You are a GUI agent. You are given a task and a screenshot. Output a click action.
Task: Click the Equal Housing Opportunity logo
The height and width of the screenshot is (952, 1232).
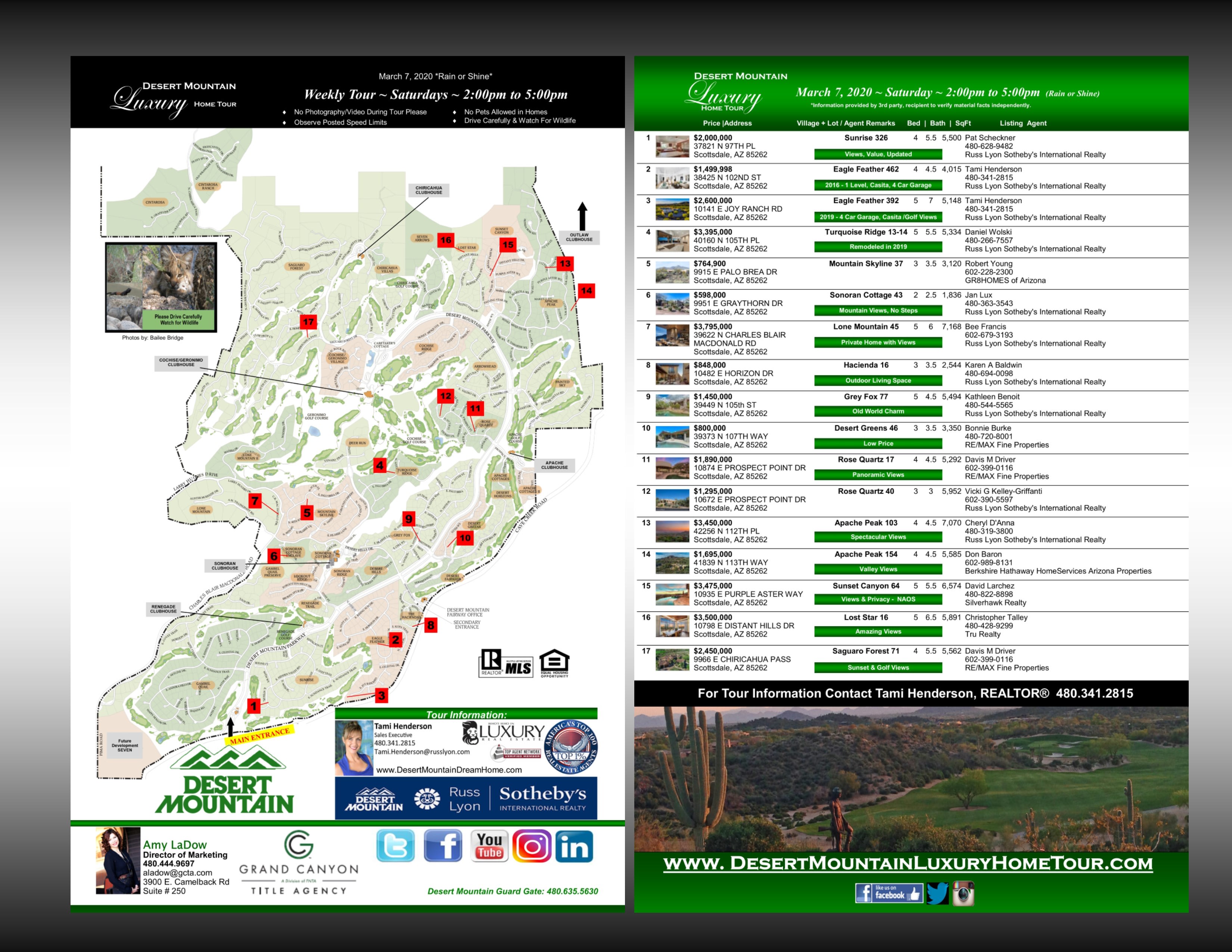tap(554, 663)
